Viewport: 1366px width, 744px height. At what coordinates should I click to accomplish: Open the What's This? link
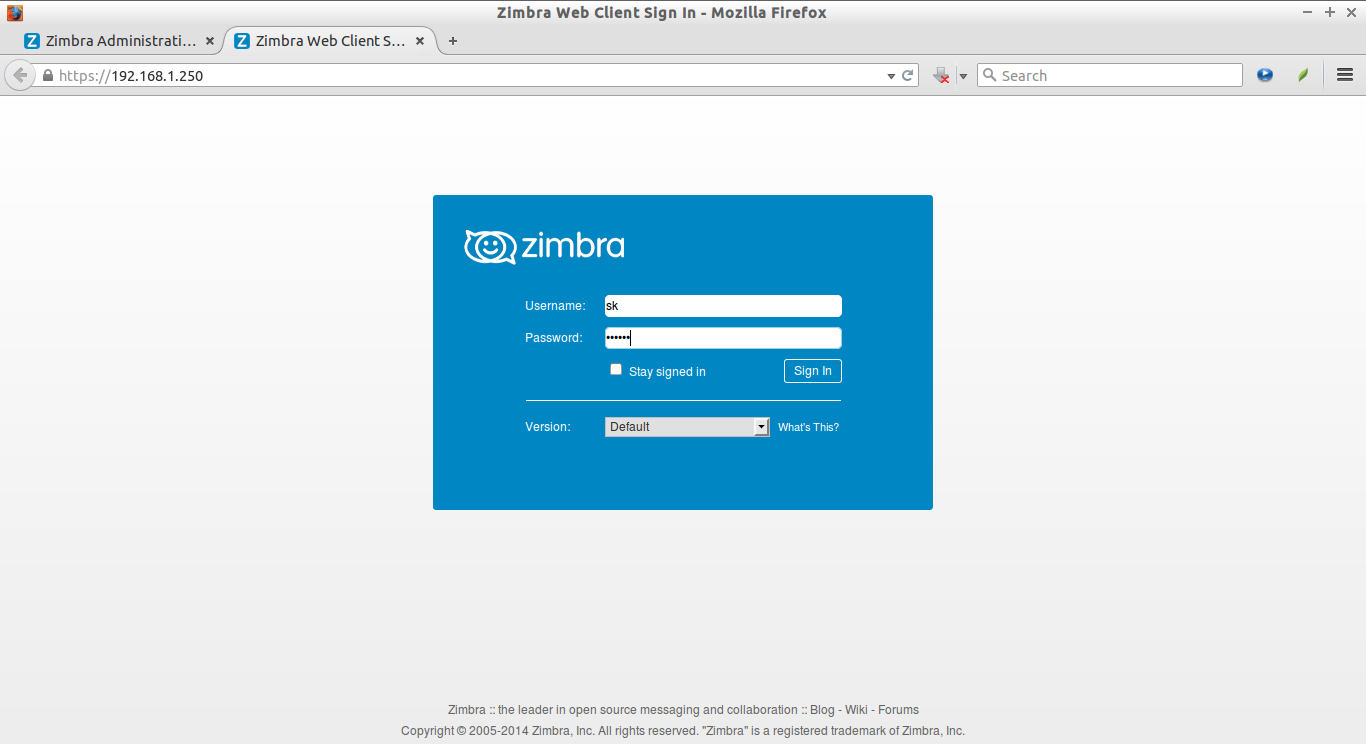coord(808,427)
